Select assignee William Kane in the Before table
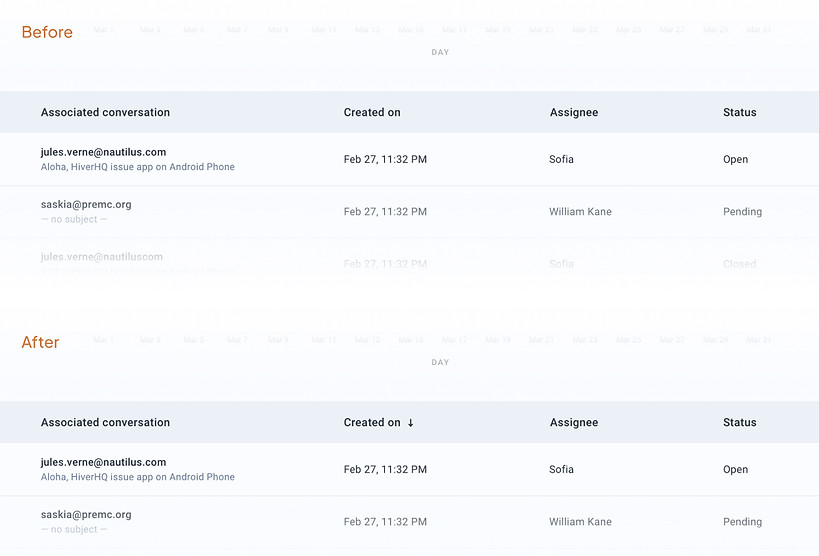819x556 pixels. (580, 212)
